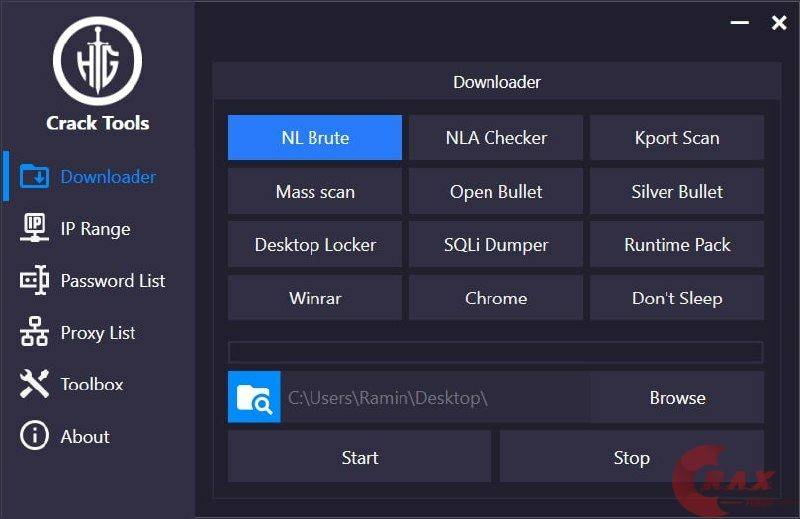Click the download progress bar
This screenshot has height=519, width=800.
tap(496, 352)
